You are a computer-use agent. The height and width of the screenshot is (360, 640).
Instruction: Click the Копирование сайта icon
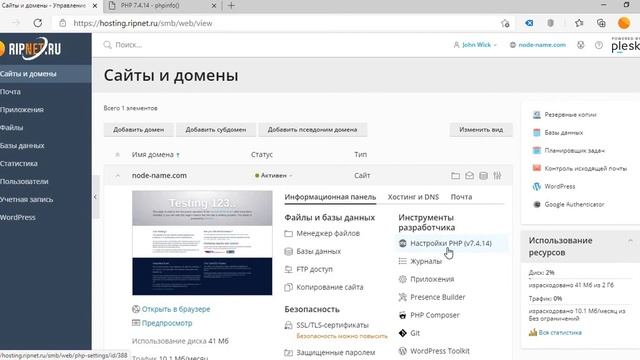point(289,287)
